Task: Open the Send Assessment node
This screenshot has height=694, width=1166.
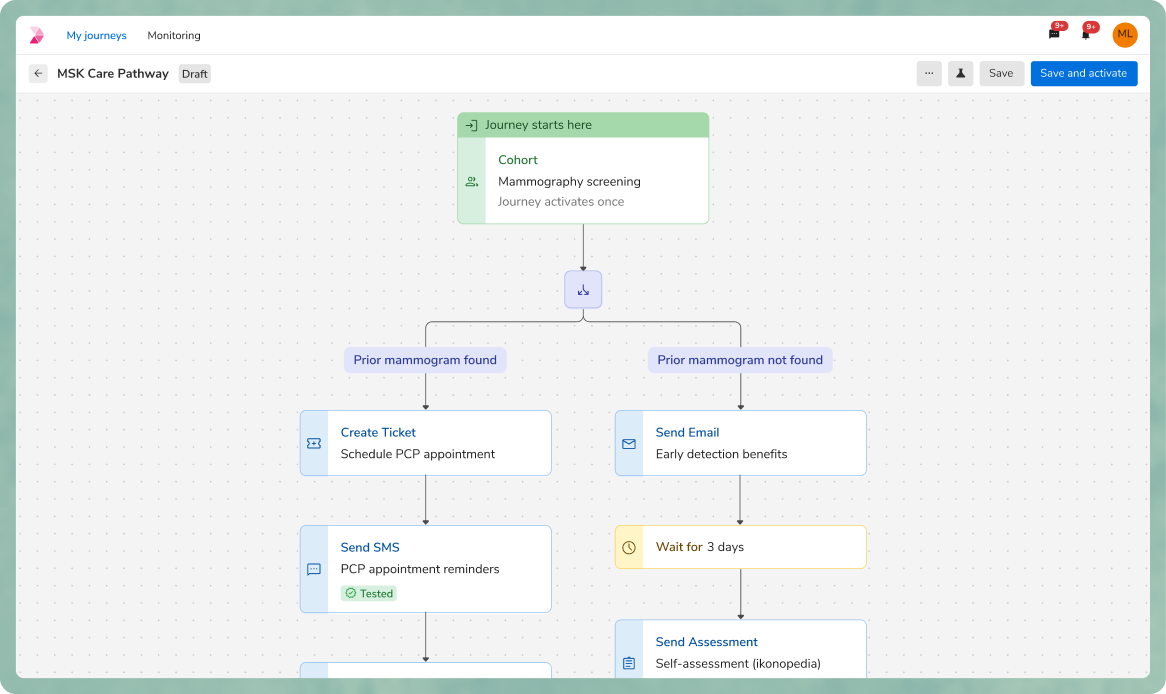Action: coord(741,649)
